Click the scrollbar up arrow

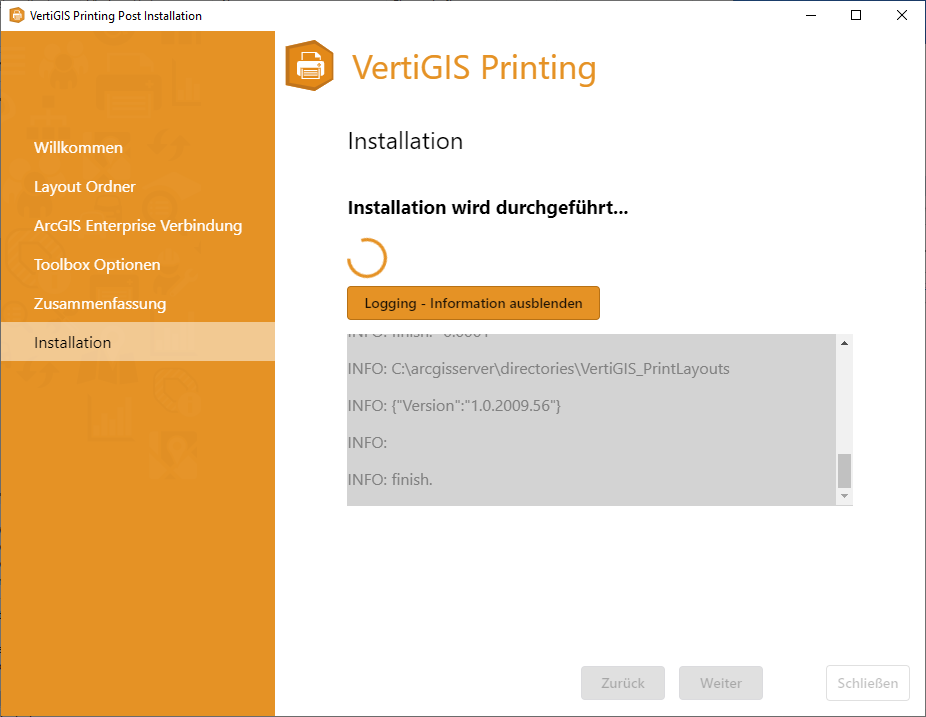(843, 341)
